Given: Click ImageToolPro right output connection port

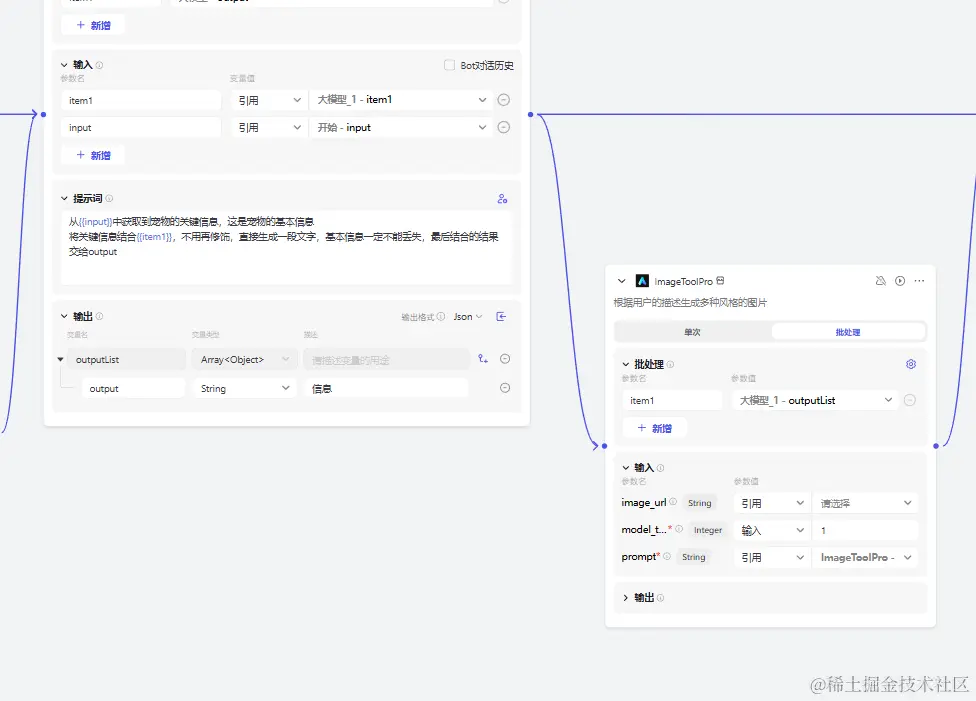Looking at the screenshot, I should tap(936, 446).
